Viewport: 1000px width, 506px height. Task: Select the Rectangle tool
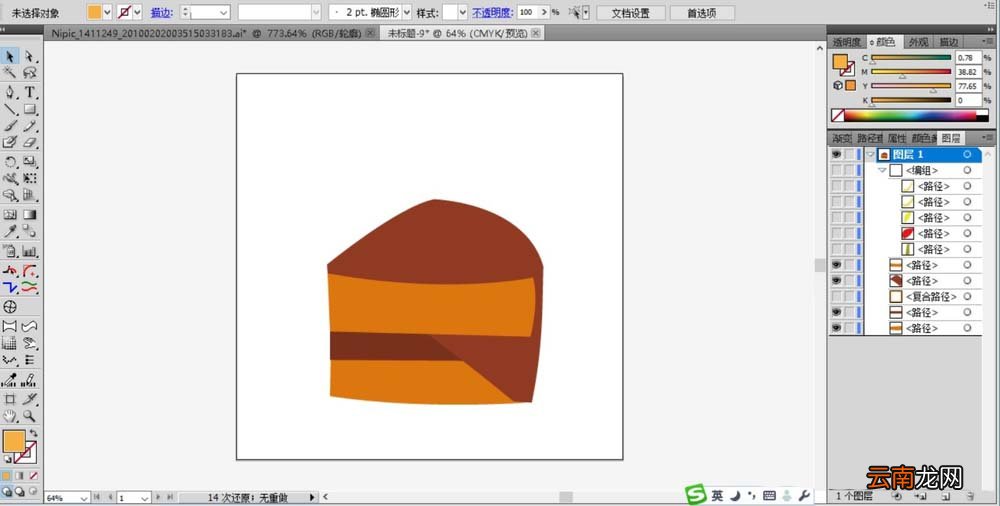(29, 109)
